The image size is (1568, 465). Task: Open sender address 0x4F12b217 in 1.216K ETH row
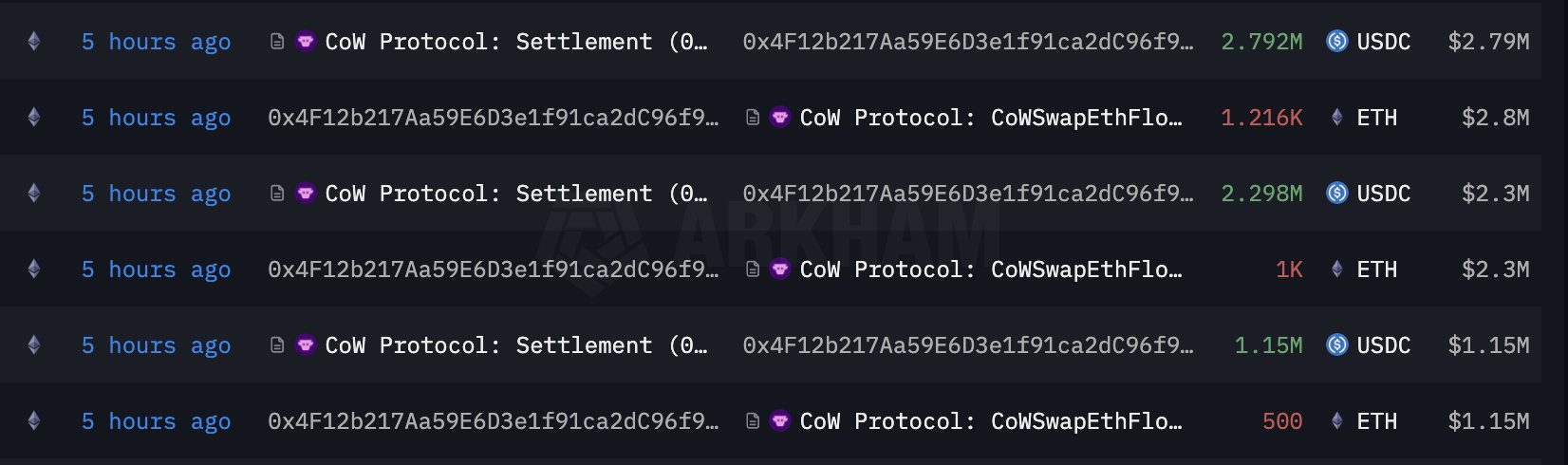pyautogui.click(x=493, y=118)
